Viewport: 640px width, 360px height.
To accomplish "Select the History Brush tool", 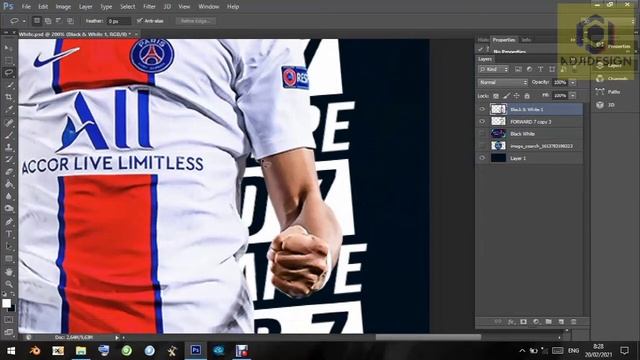I will click(9, 160).
